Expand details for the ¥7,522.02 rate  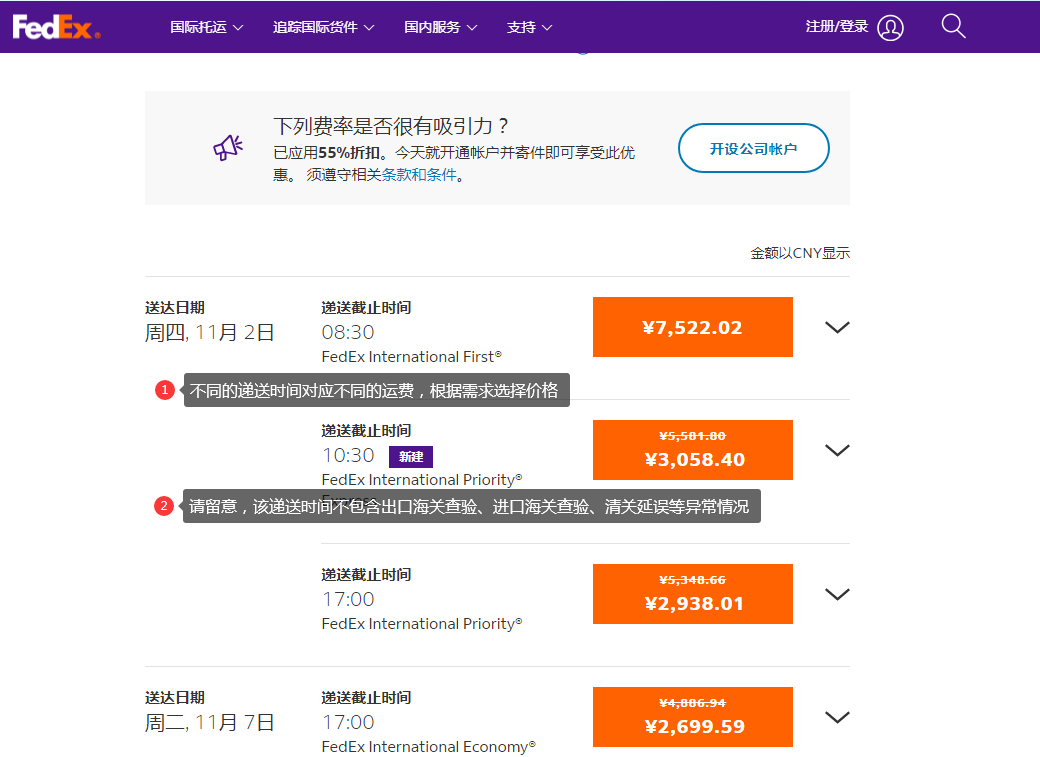coord(836,327)
